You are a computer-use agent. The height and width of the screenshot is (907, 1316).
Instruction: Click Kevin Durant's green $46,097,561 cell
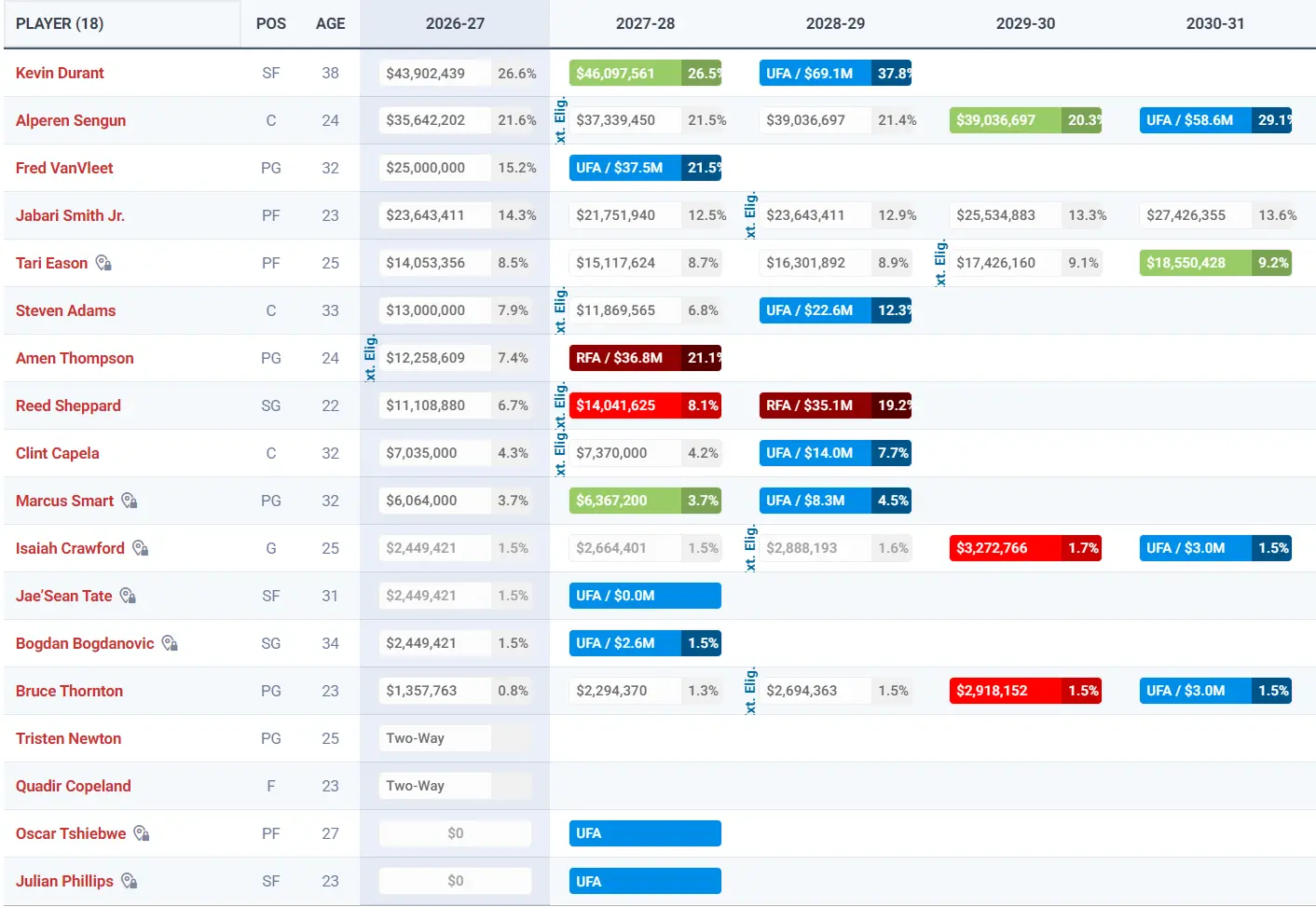tap(645, 73)
